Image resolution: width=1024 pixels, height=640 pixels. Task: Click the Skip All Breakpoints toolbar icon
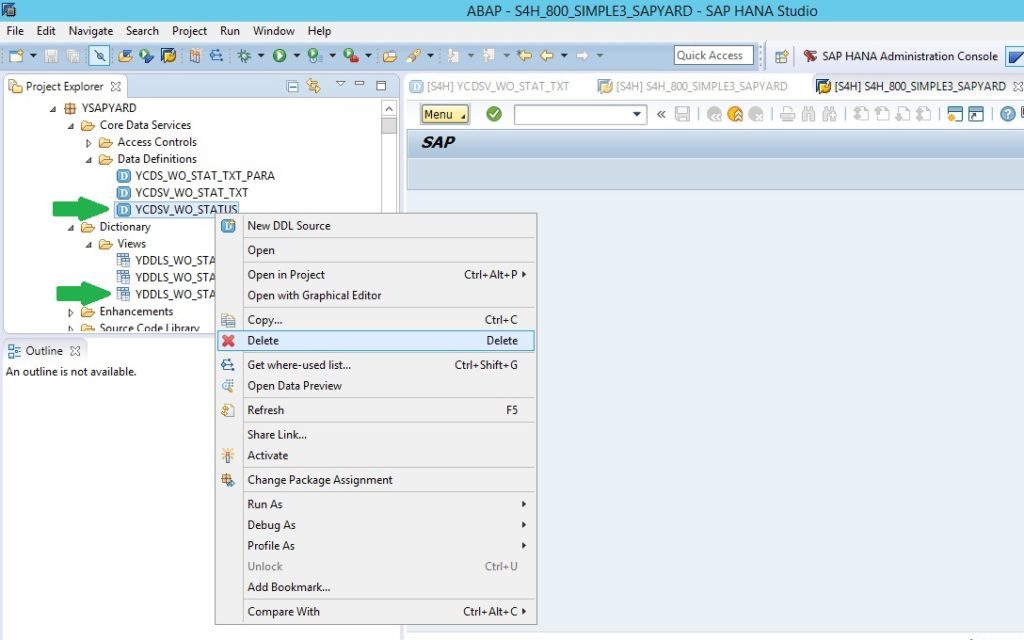99,56
